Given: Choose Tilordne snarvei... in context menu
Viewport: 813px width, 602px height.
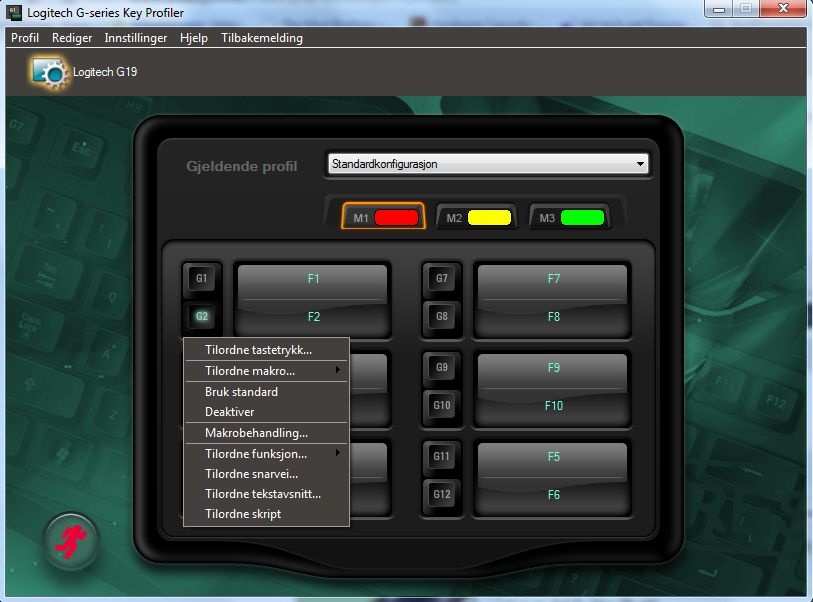Looking at the screenshot, I should [267, 474].
